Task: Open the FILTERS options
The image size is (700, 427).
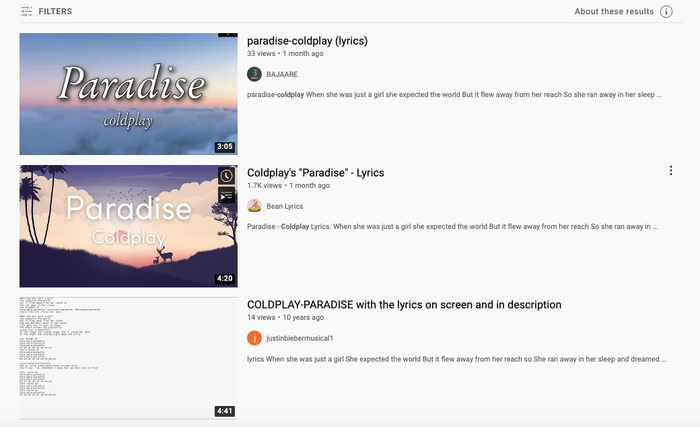Action: [54, 11]
